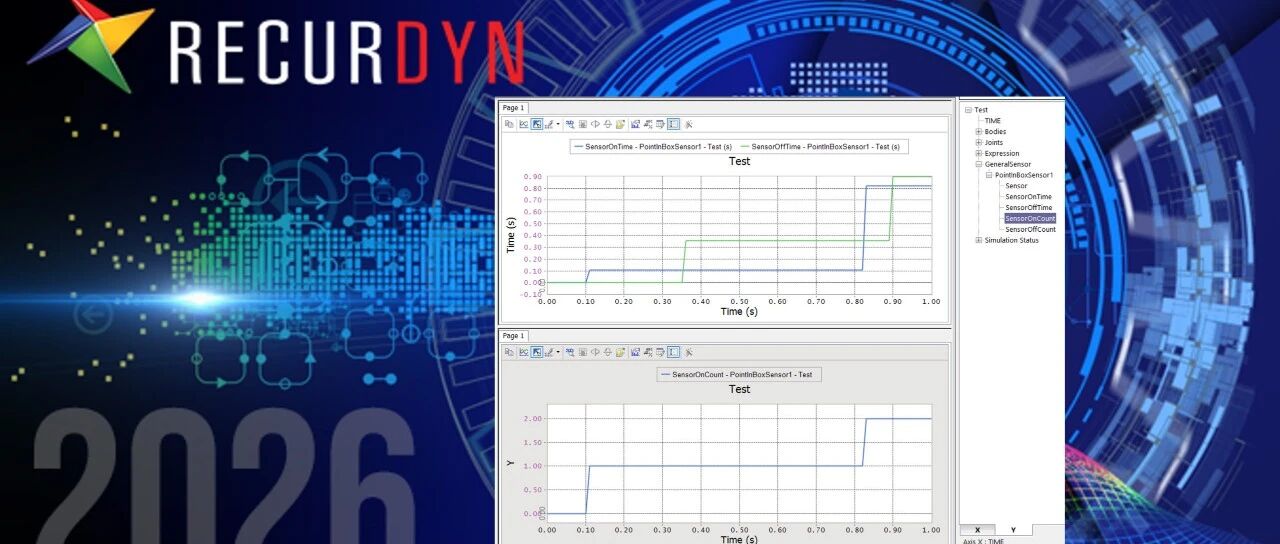Viewport: 1280px width, 544px height.
Task: Open the pencil tool dropdown arrow in the upper plot toolbar
Action: [x=558, y=124]
